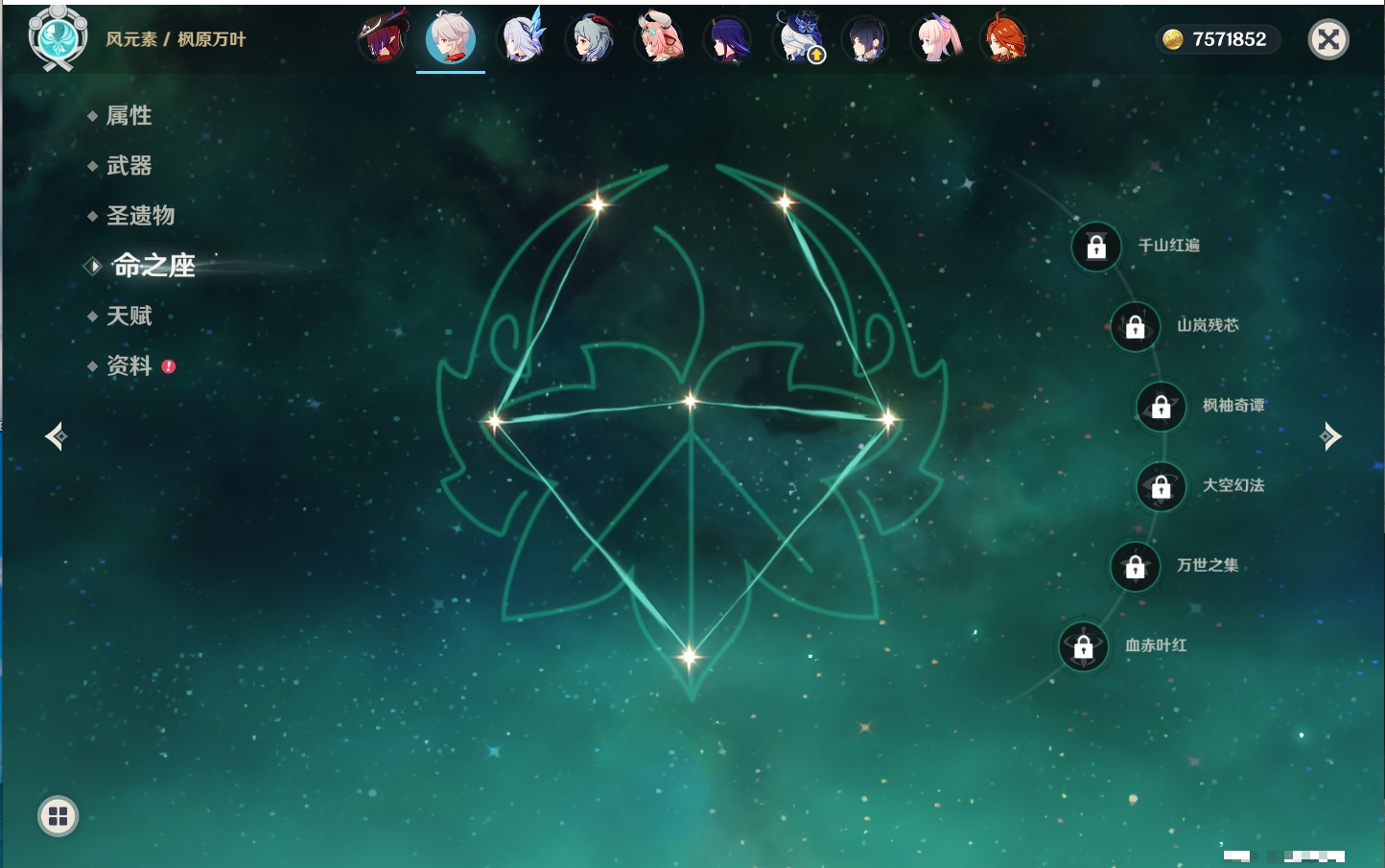The height and width of the screenshot is (868, 1385).
Task: Click the 血赤叶红 constellation label
Action: (x=1156, y=645)
